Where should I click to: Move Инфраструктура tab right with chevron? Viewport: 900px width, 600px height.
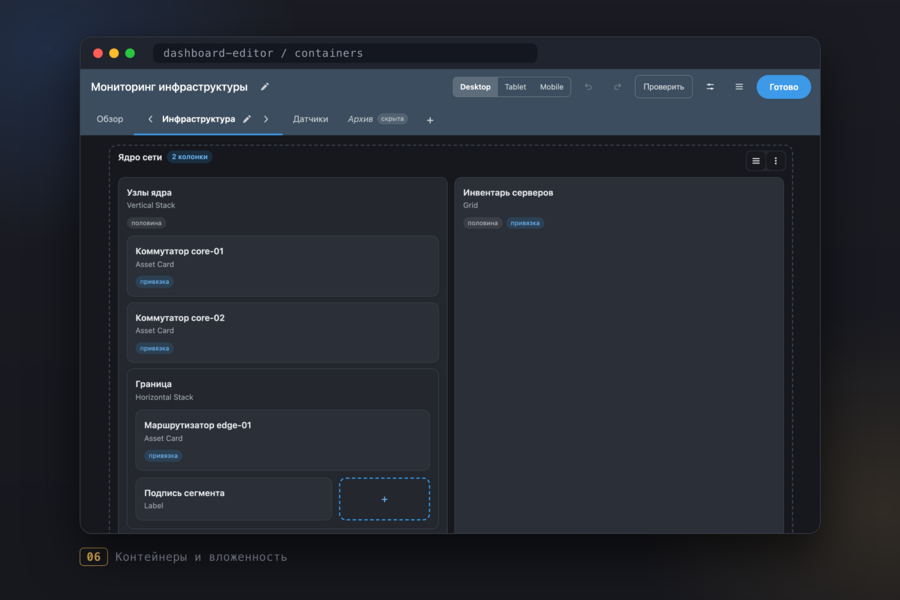266,119
